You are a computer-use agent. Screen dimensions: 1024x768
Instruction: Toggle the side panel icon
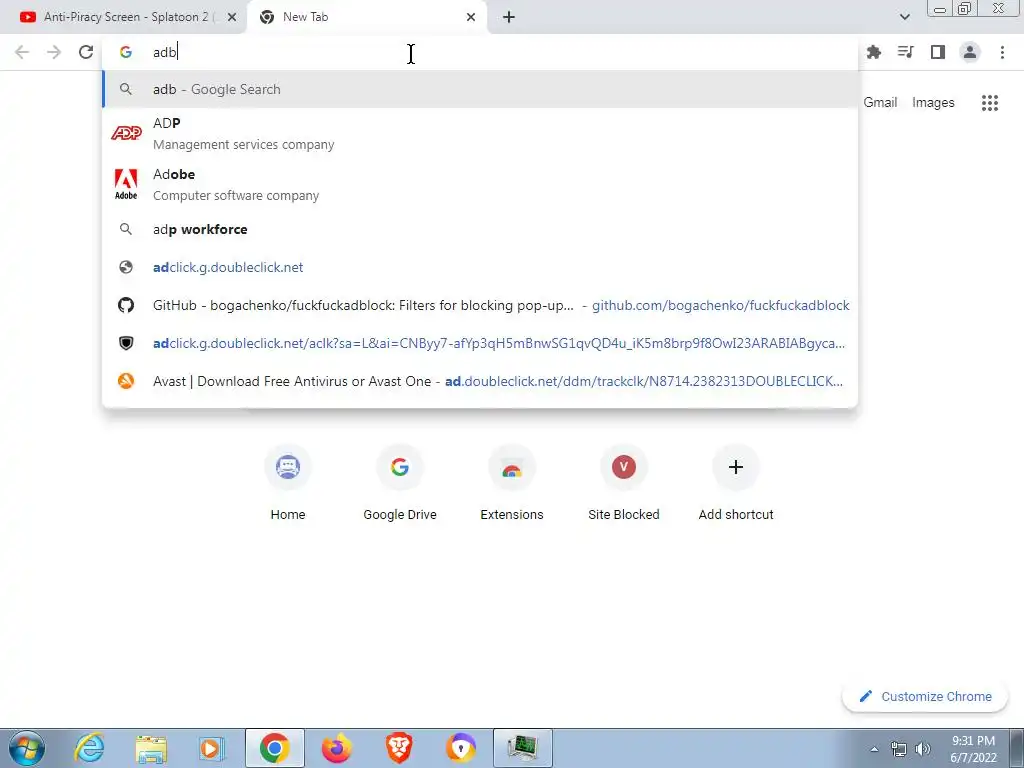click(938, 52)
